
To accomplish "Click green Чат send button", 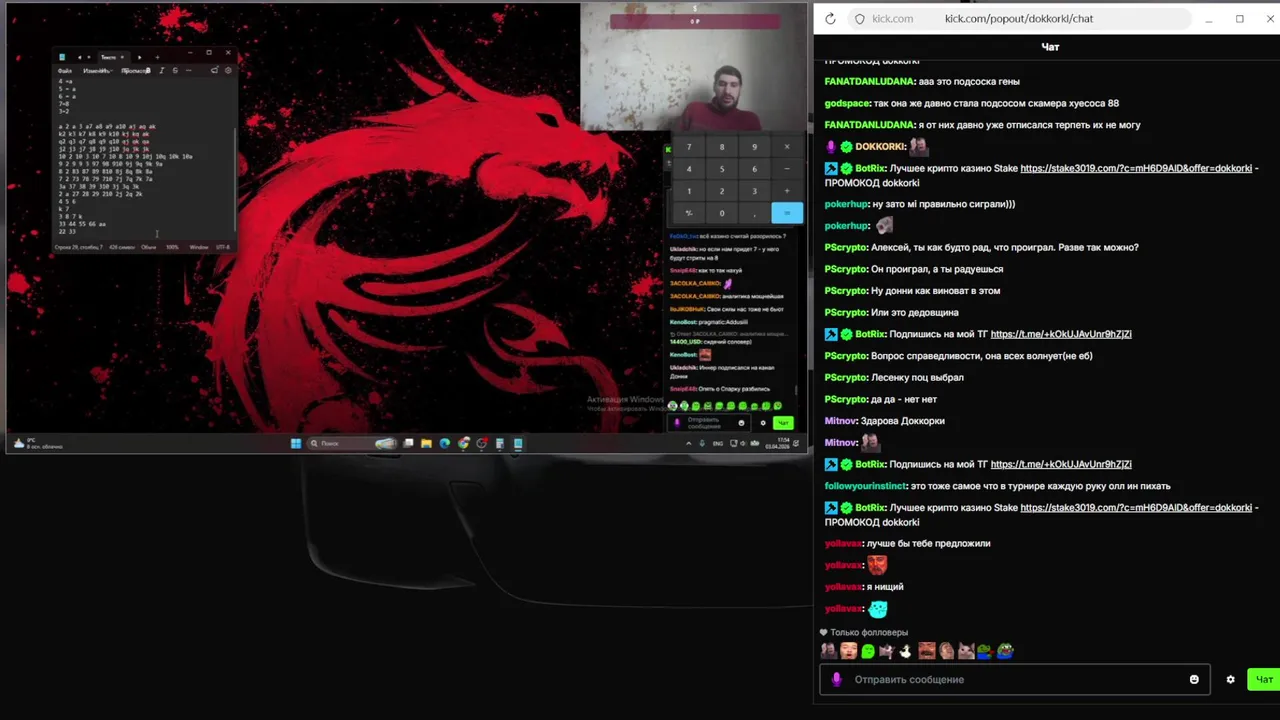I will coord(1264,680).
